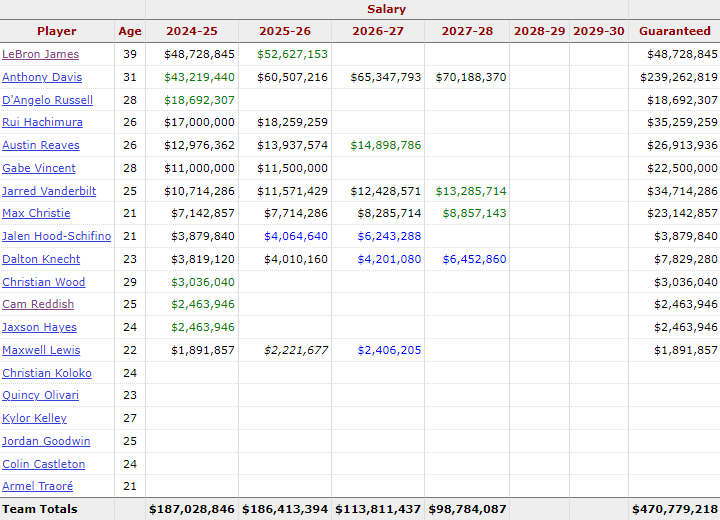Viewport: 720px width, 520px height.
Task: Open Kylor Kelley player link
Action: point(34,418)
